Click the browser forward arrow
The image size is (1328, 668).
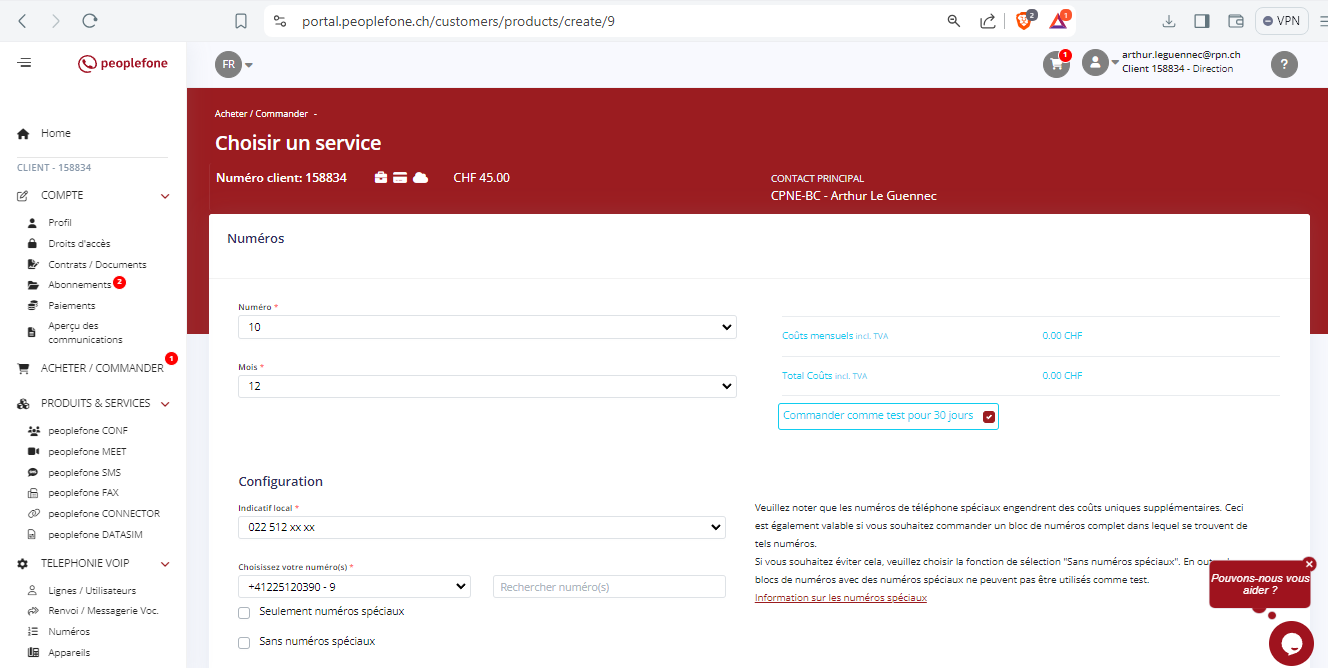tap(56, 20)
